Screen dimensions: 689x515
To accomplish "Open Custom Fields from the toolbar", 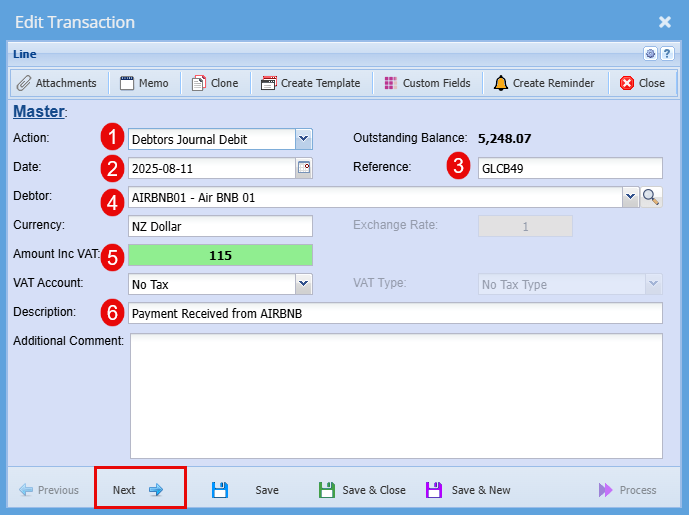I will (427, 83).
